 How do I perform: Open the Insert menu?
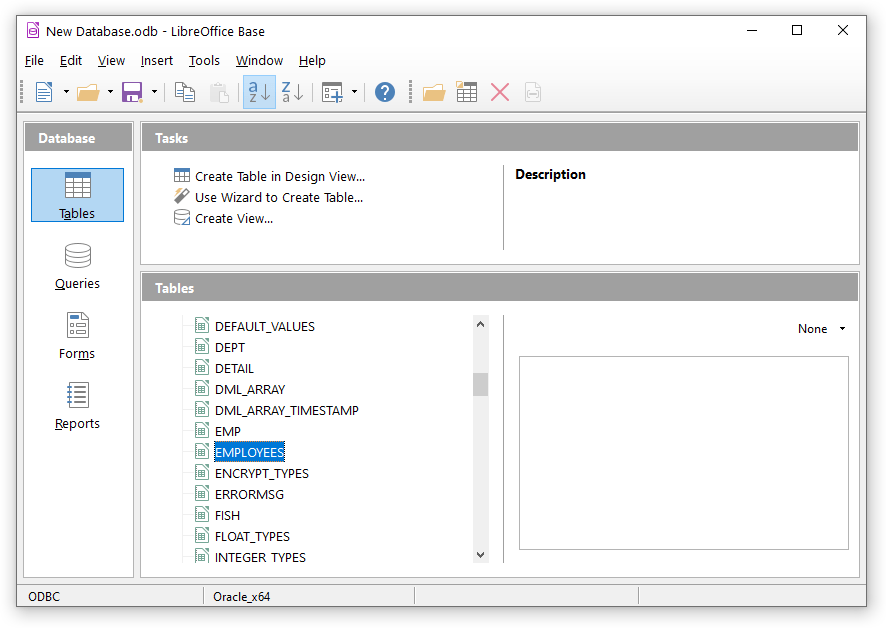[157, 60]
